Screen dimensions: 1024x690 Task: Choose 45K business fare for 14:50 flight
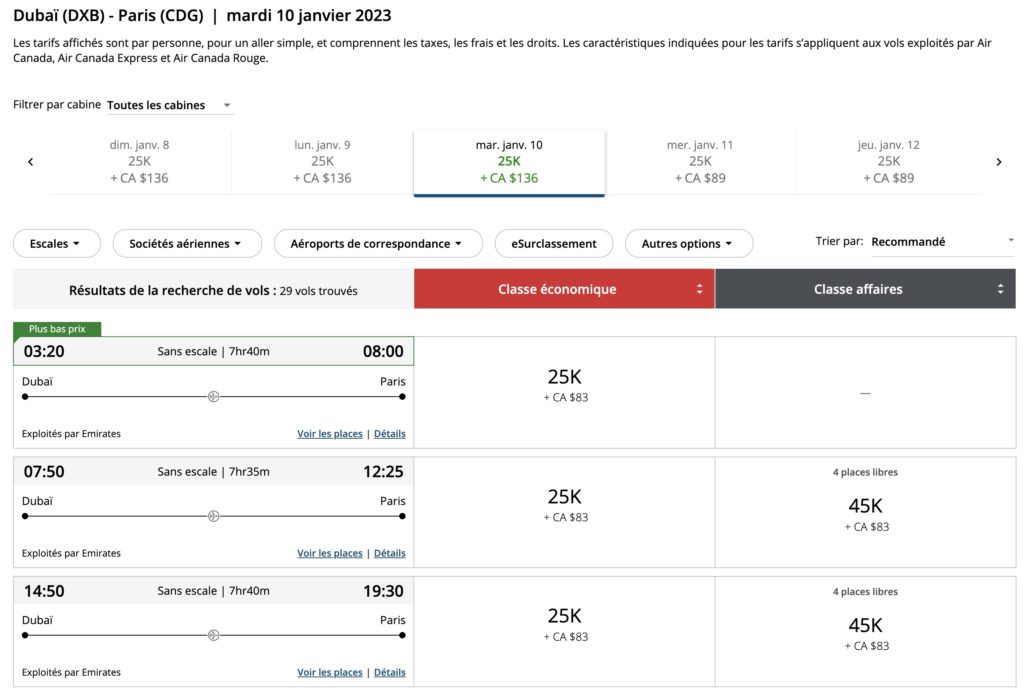click(865, 633)
